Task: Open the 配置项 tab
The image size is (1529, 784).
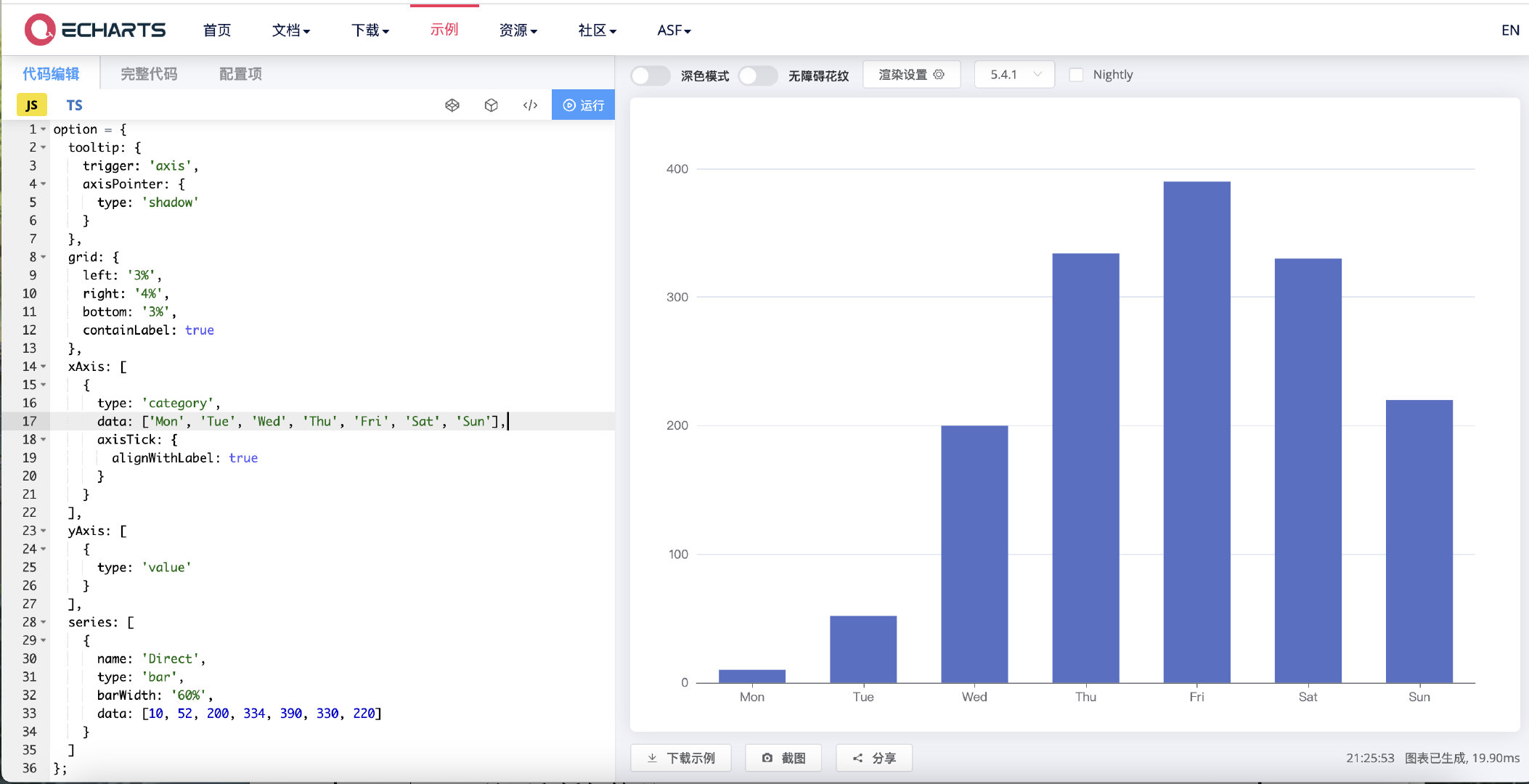Action: click(x=240, y=74)
